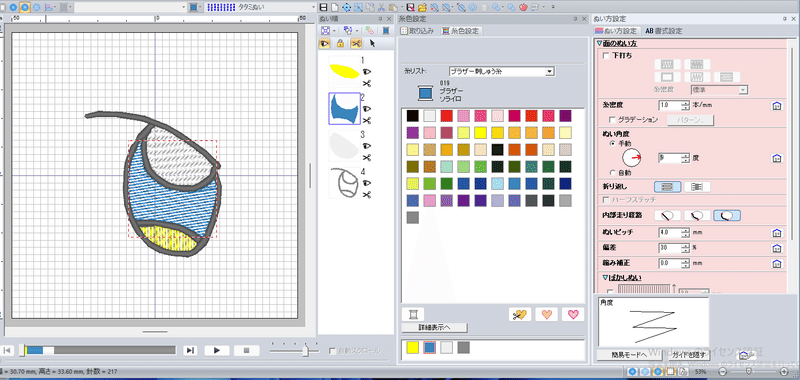Click the 縮み補正 value input field
Screen dimensions: 800x380
point(669,263)
